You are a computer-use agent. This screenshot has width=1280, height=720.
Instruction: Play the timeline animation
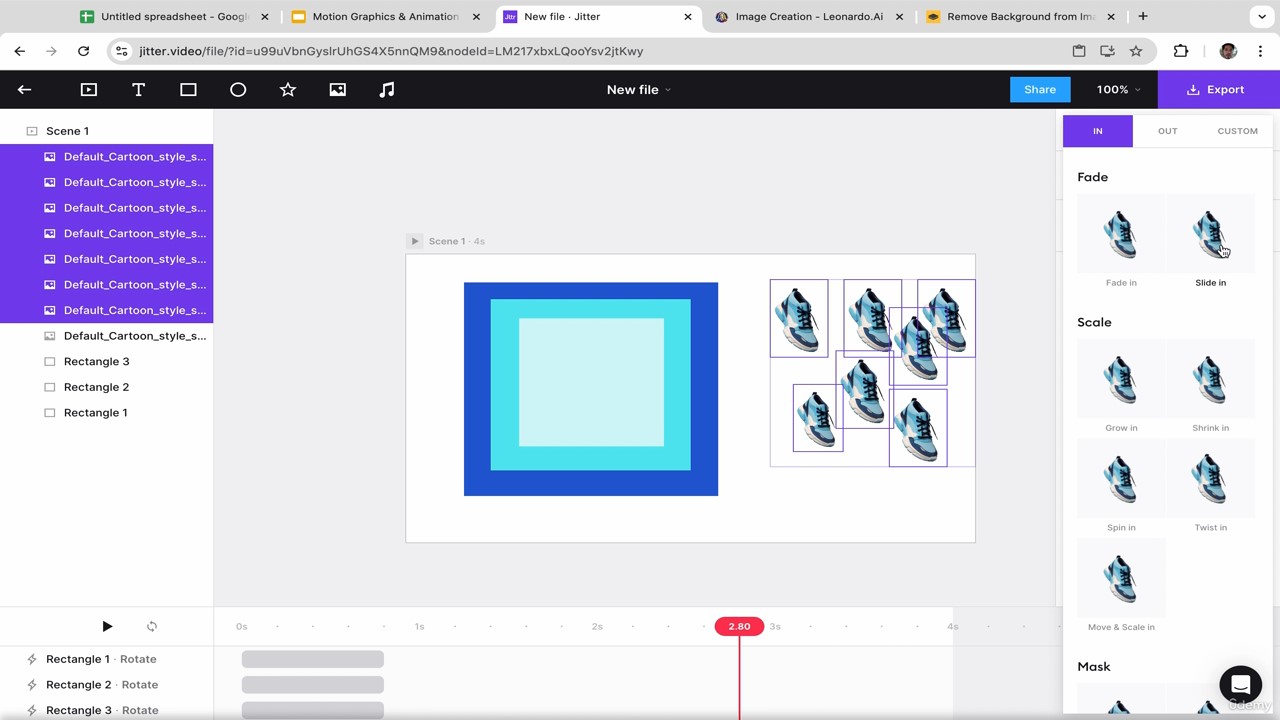coord(107,626)
